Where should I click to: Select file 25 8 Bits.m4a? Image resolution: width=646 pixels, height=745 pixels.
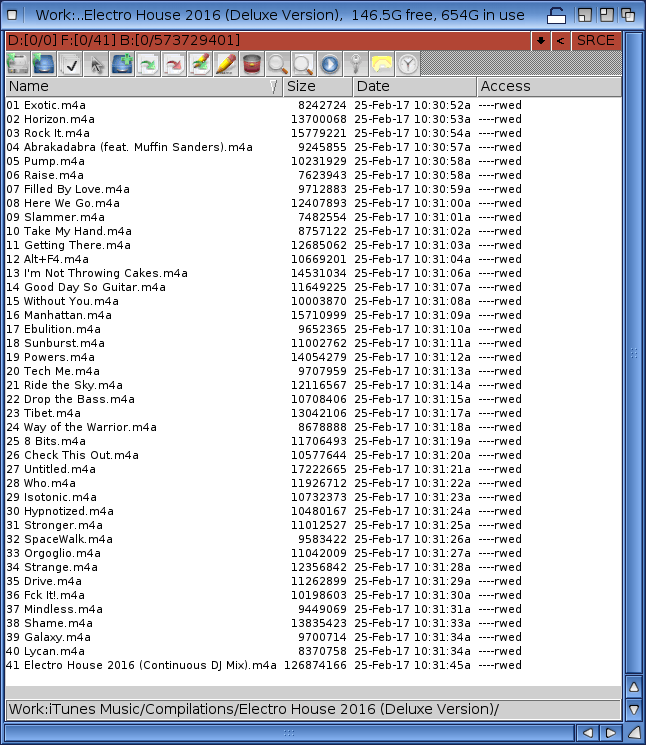(46, 441)
